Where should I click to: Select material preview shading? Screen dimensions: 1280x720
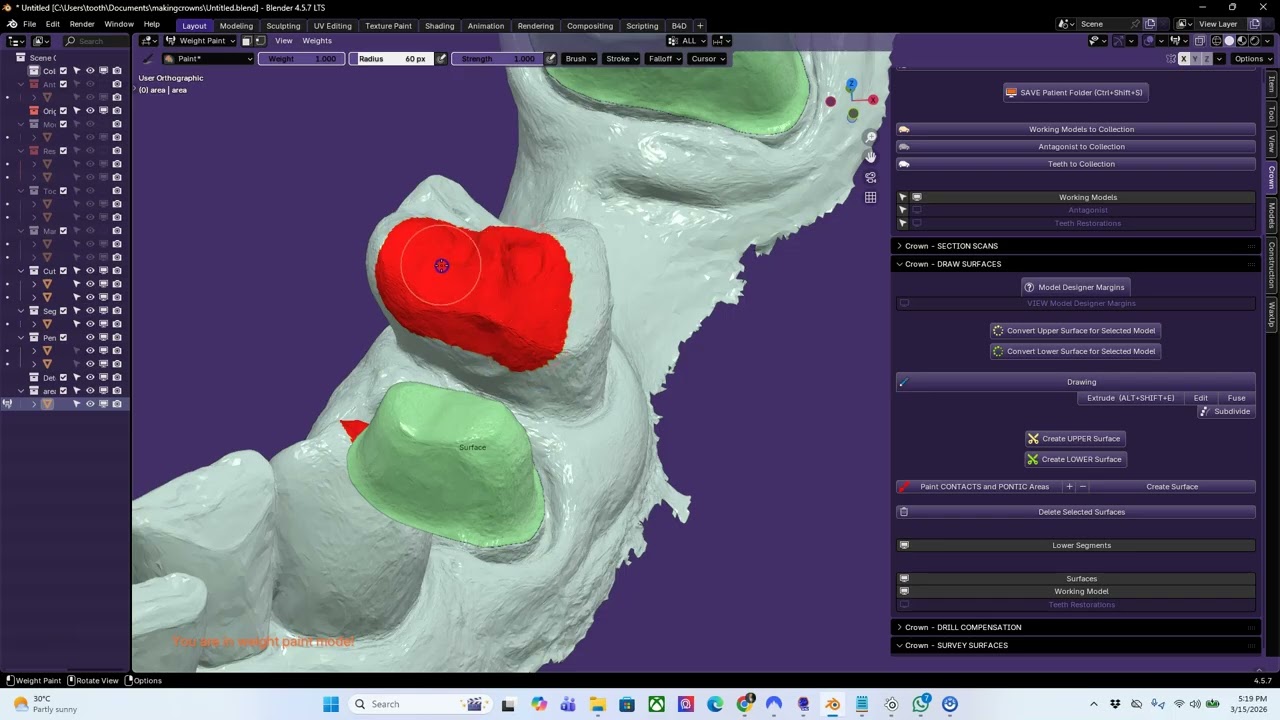click(1241, 41)
